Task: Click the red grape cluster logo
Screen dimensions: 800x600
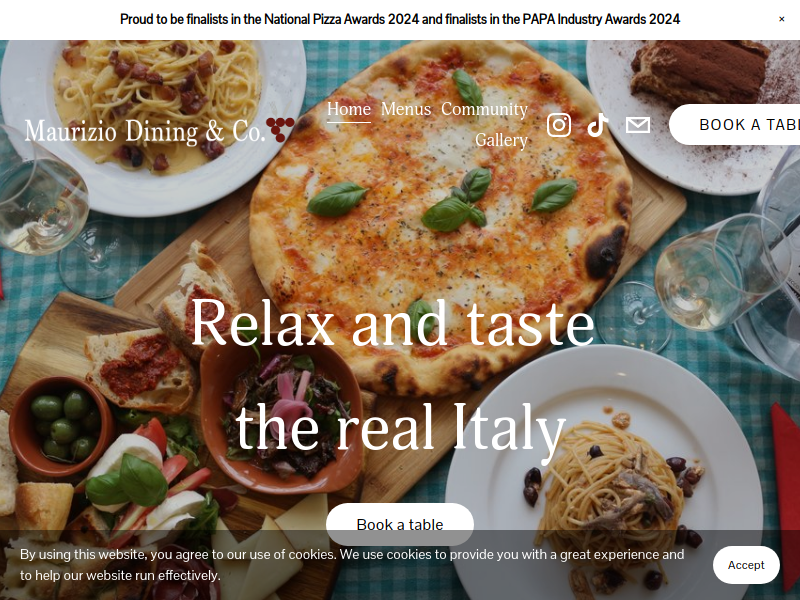Action: point(280,130)
